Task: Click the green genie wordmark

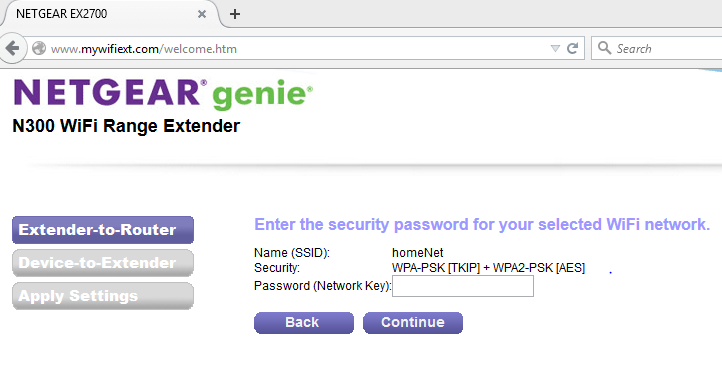Action: tap(262, 94)
